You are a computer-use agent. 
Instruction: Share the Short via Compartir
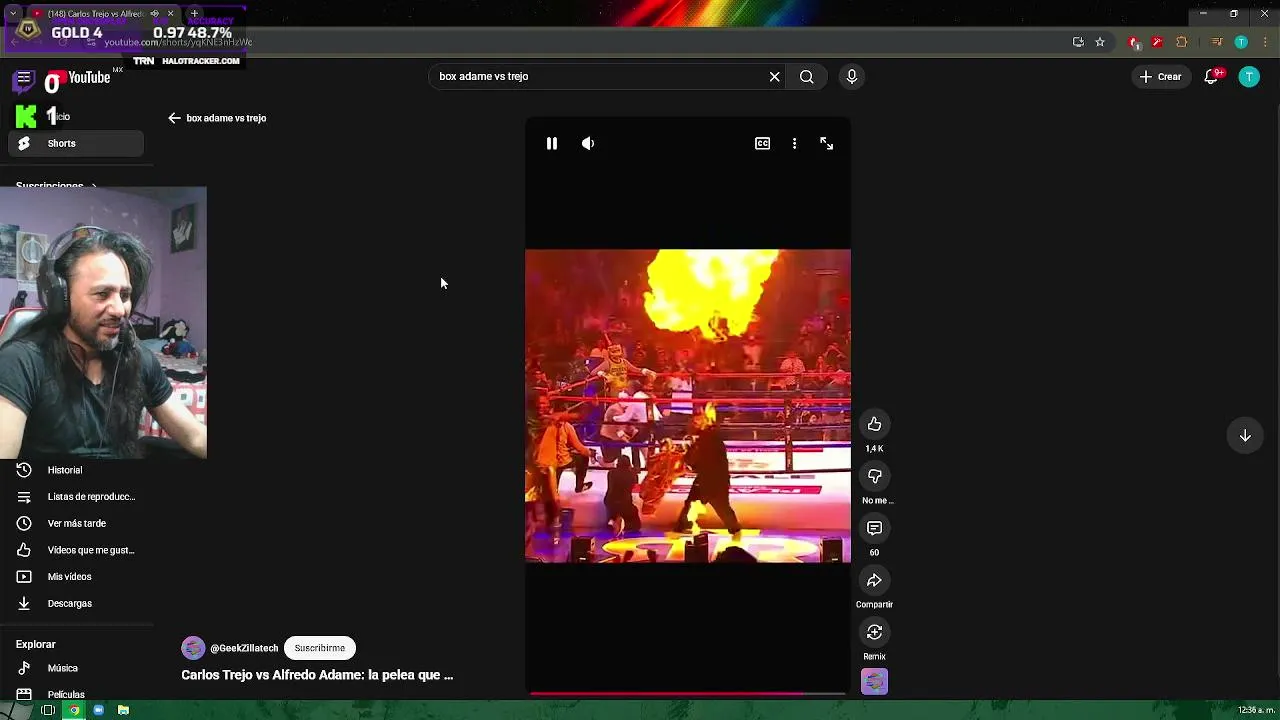pos(874,580)
